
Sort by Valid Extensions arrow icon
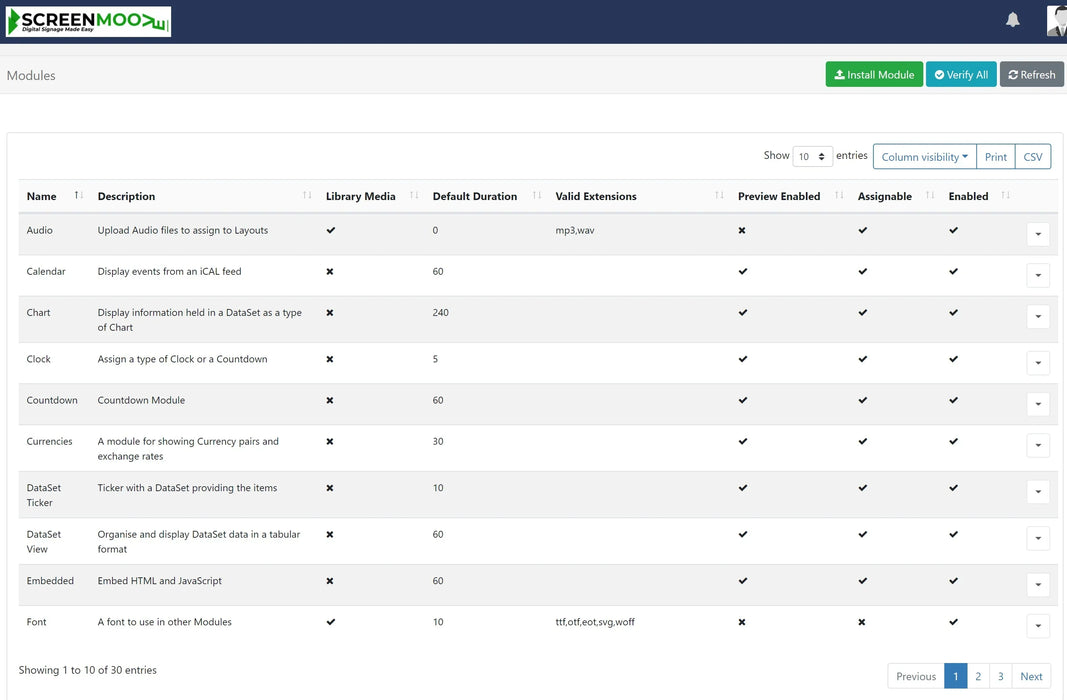(719, 196)
